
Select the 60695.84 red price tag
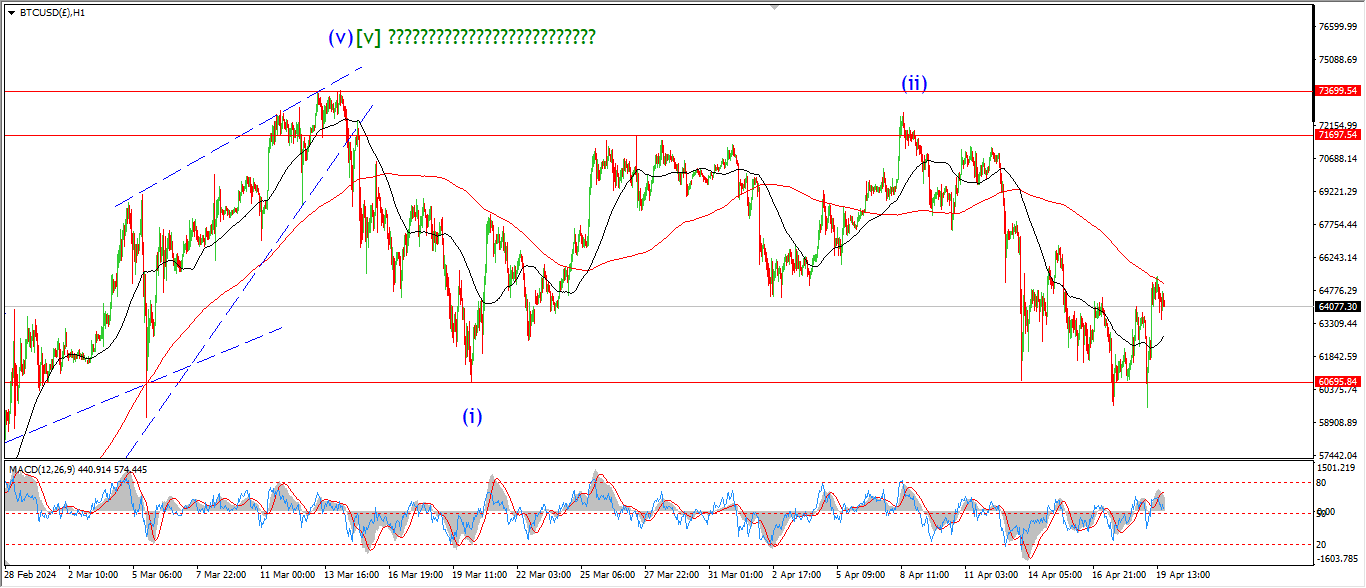1337,382
